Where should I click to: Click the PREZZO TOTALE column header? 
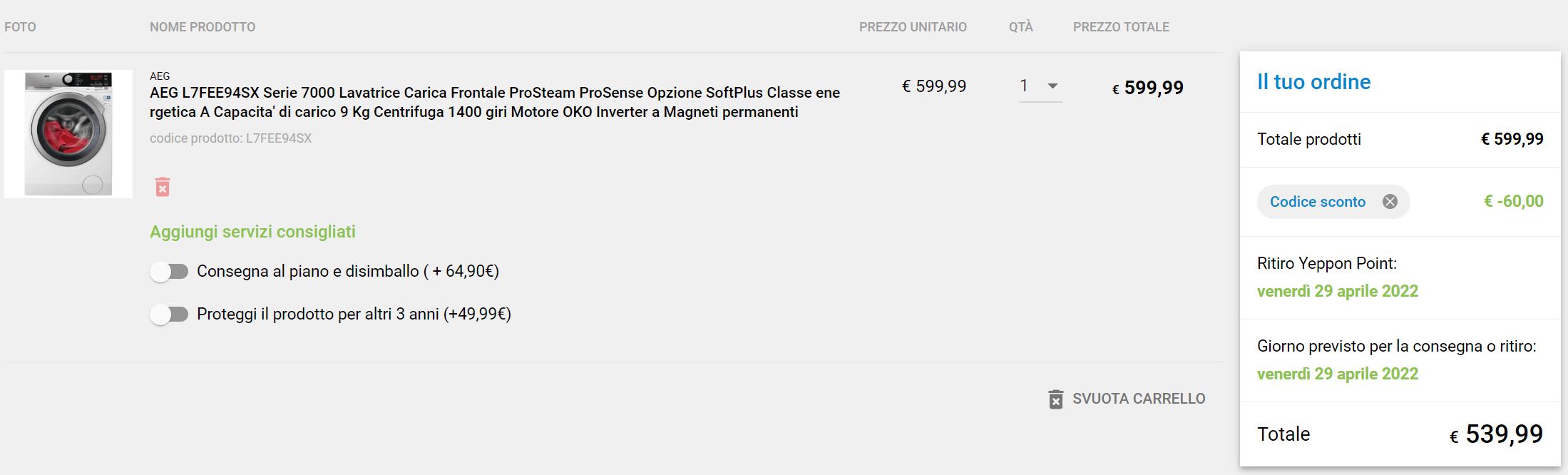click(1121, 27)
